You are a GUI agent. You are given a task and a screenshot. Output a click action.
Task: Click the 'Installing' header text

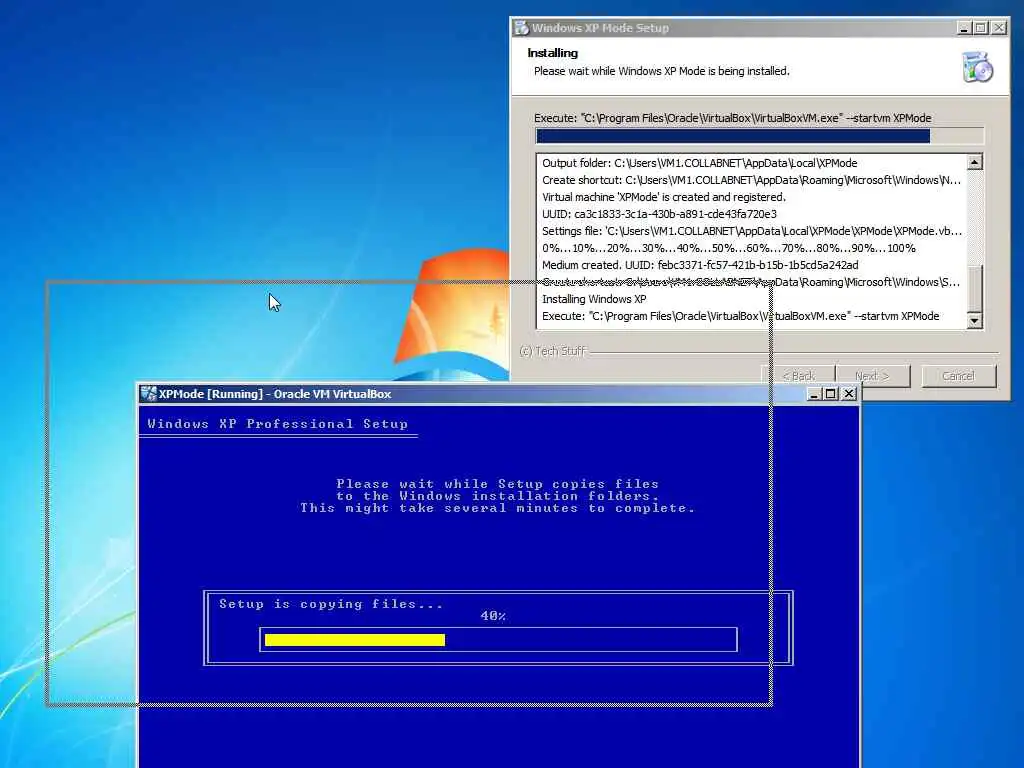pos(552,53)
